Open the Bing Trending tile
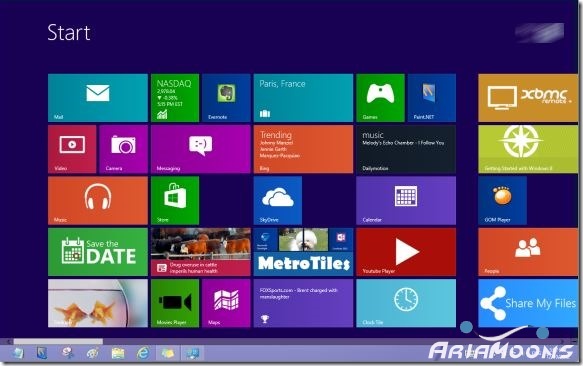583x366 pixels. click(x=303, y=149)
